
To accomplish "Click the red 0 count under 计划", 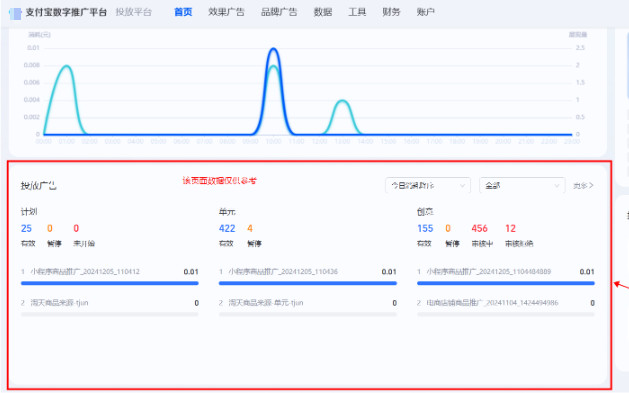I will coord(76,228).
